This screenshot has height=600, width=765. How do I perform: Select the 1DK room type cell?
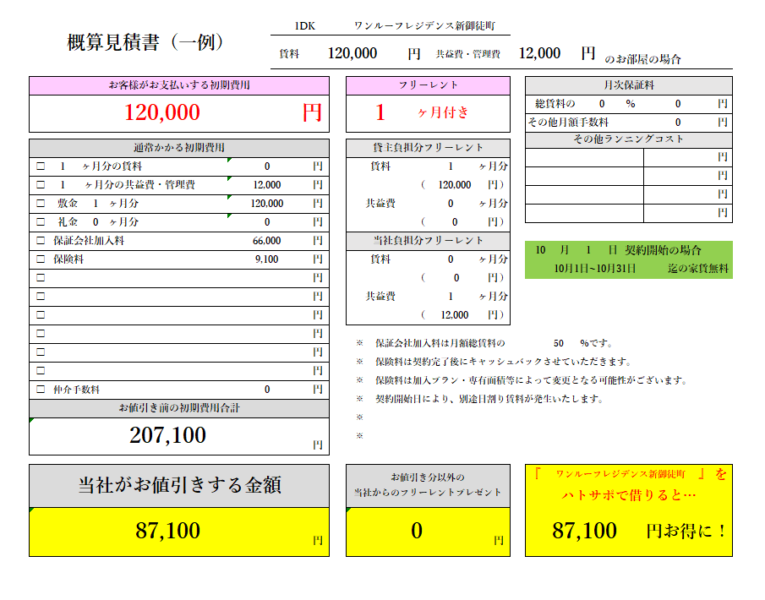coord(304,25)
